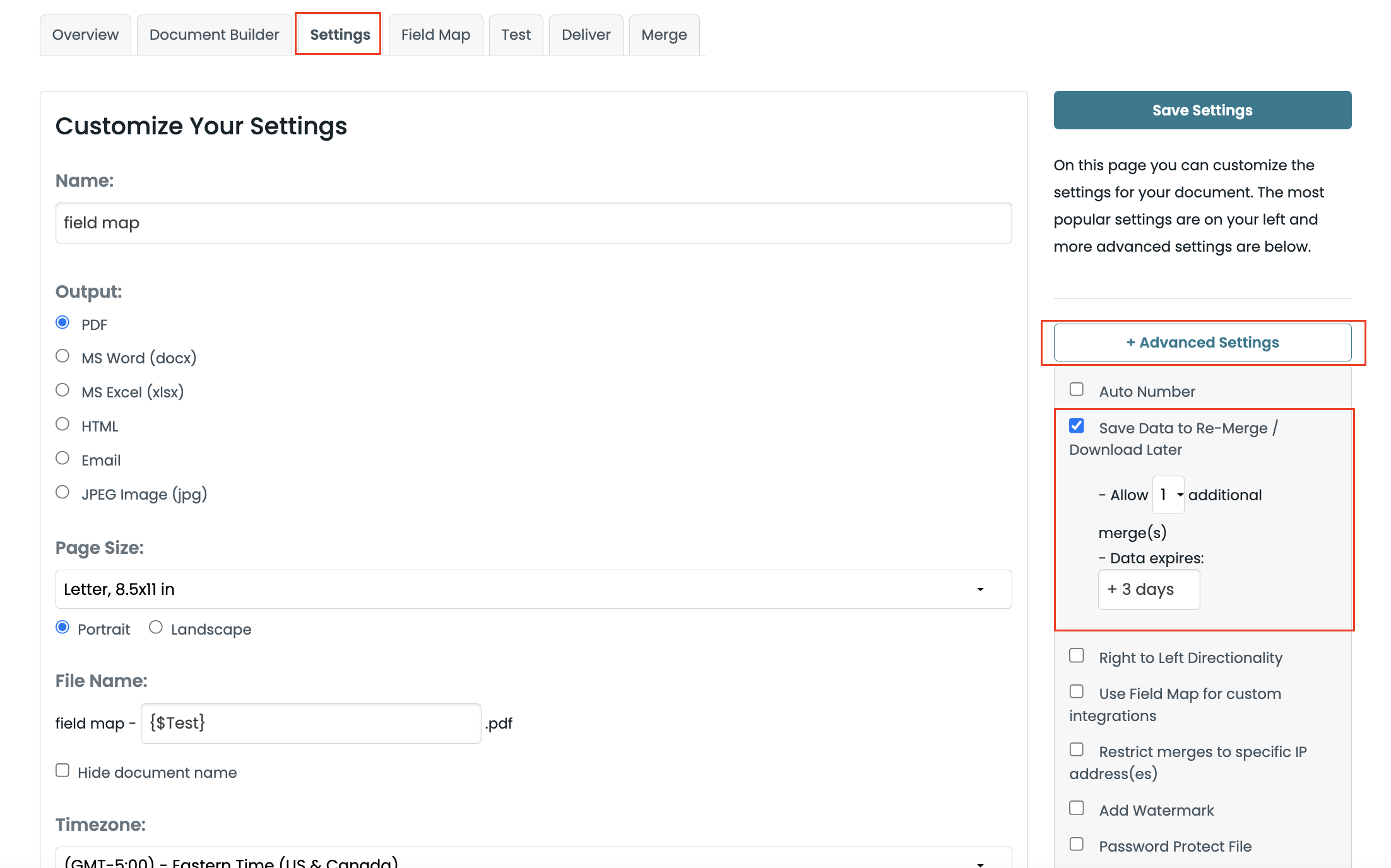
Task: Select Landscape orientation
Action: pyautogui.click(x=156, y=628)
